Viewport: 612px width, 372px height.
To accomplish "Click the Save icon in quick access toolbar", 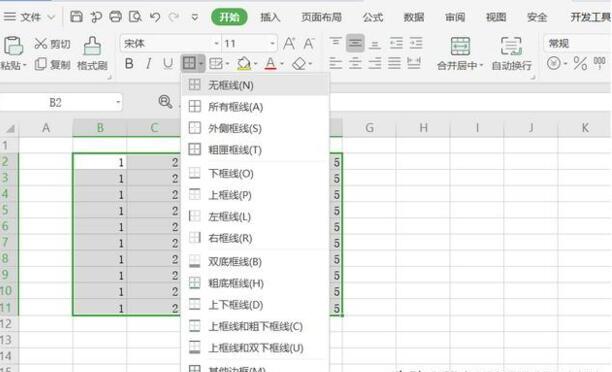I will click(76, 16).
